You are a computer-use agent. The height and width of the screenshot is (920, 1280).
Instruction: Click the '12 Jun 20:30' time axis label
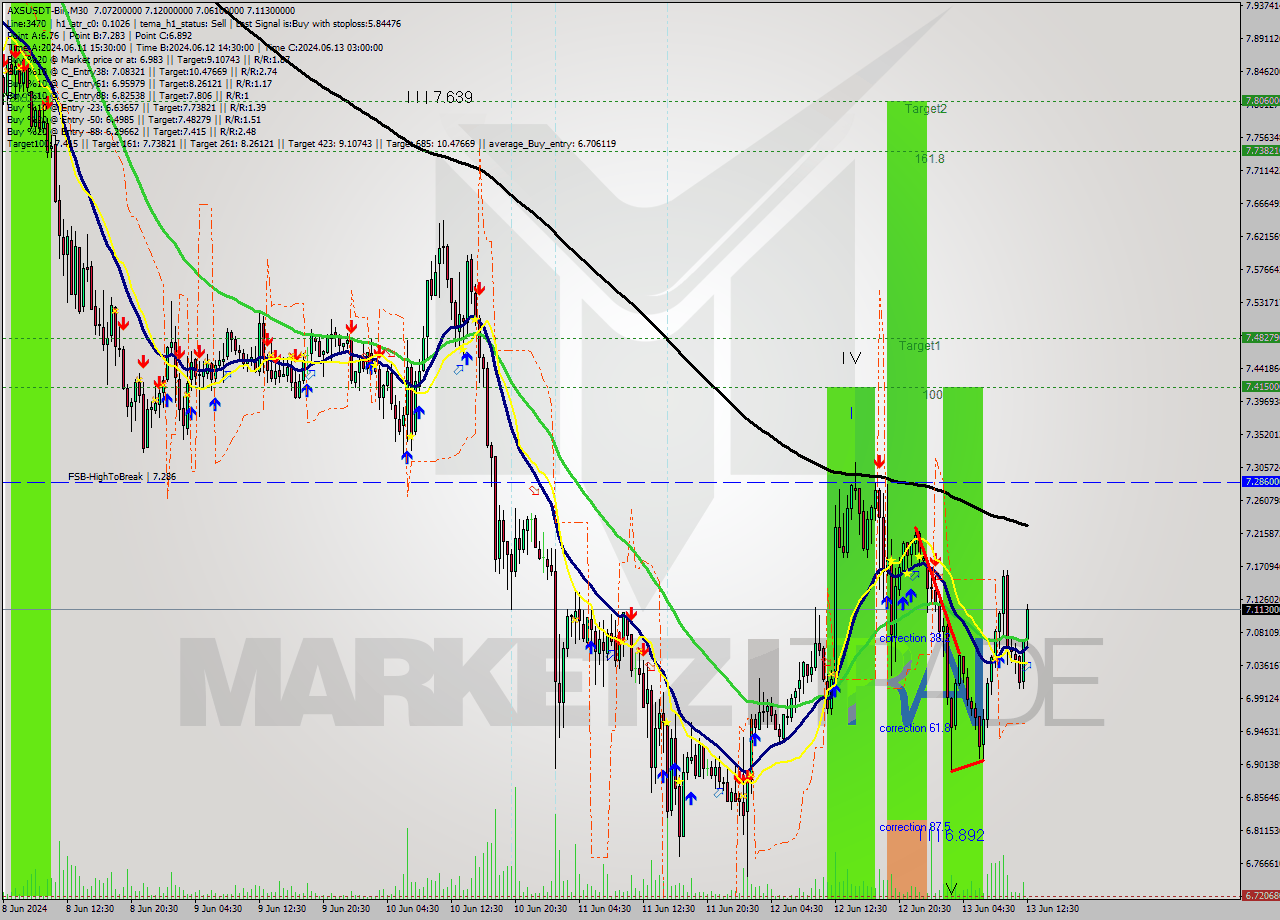coord(925,909)
